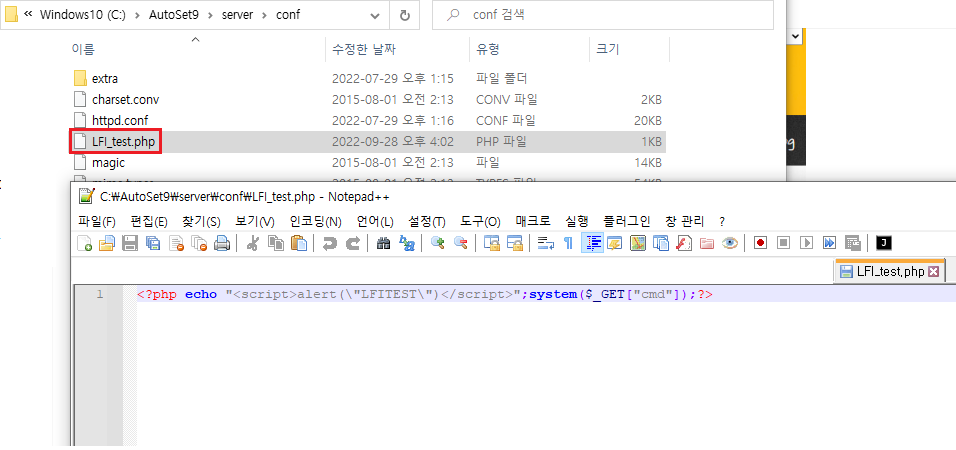This screenshot has width=956, height=450.
Task: Open the 매크로 menu
Action: pos(533,221)
